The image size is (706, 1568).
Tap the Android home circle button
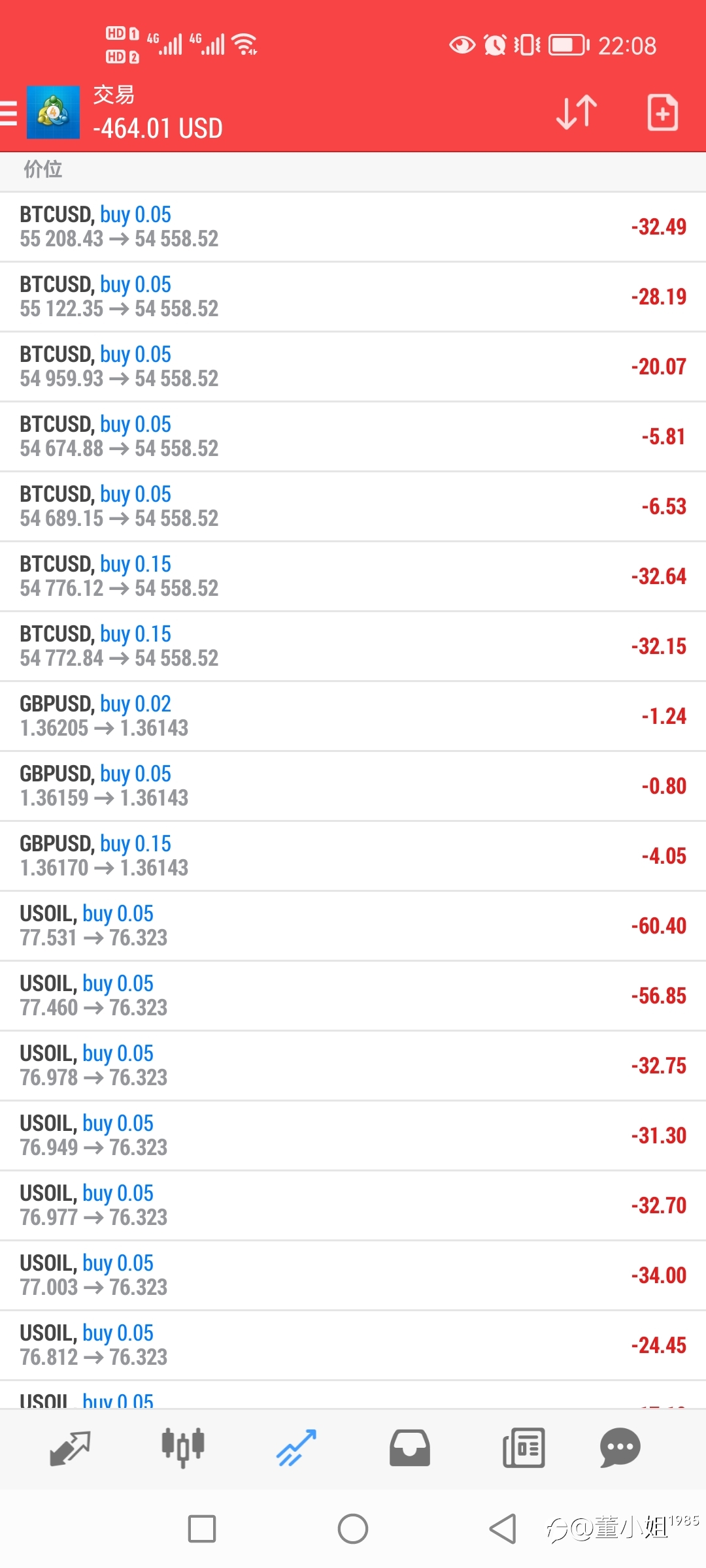353,1529
